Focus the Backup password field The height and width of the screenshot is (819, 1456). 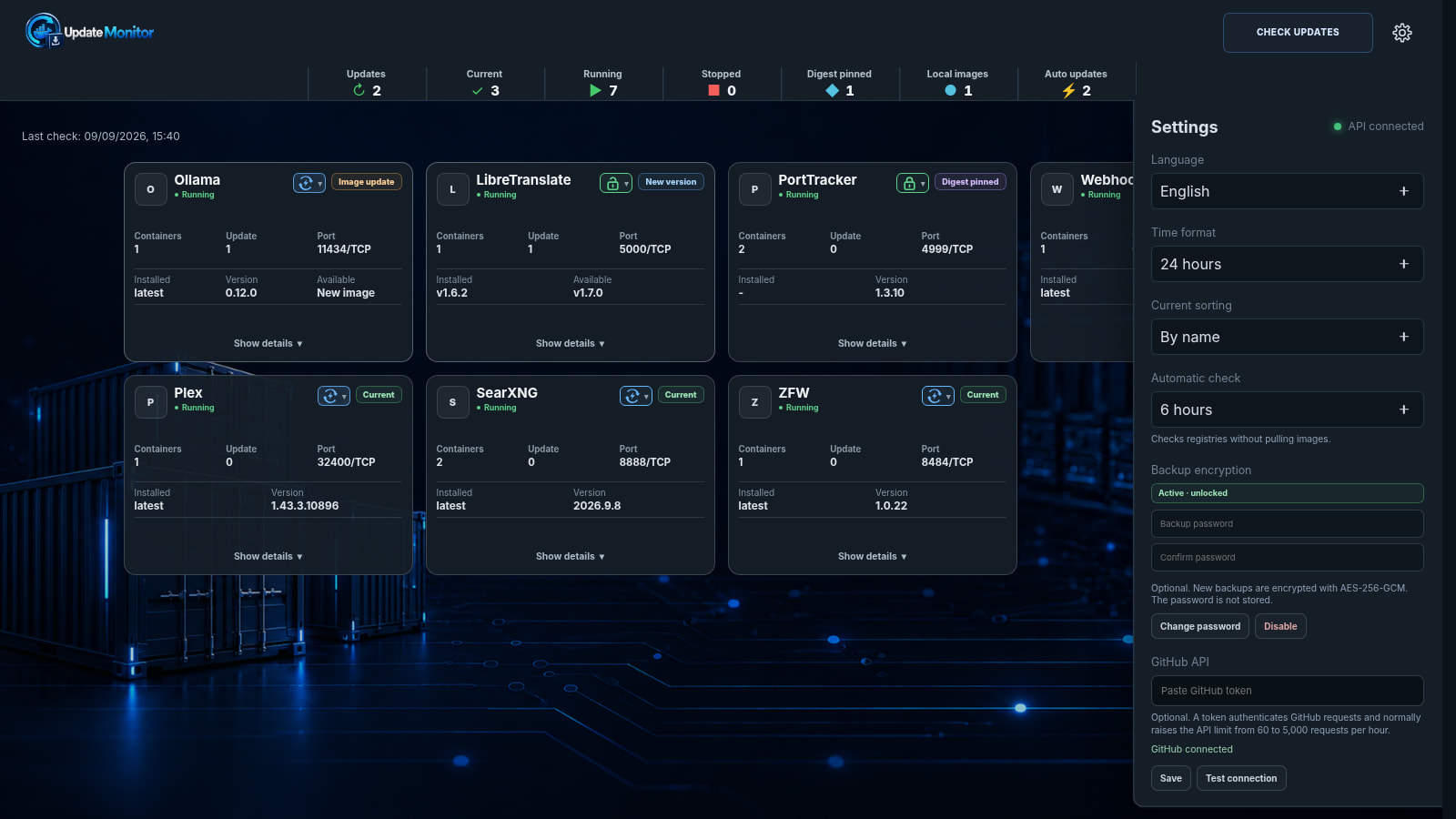point(1287,524)
